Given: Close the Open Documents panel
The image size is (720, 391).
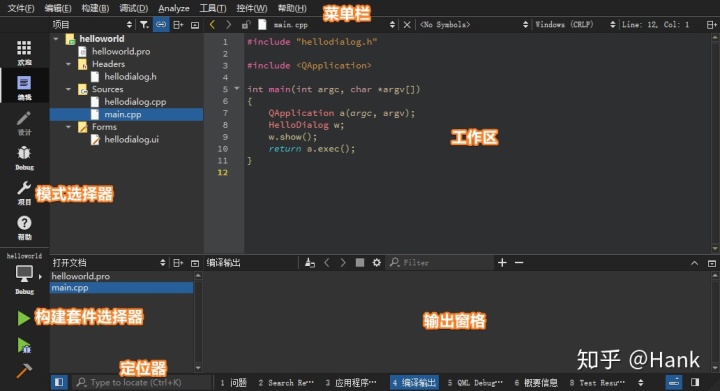Looking at the screenshot, I should (x=195, y=263).
